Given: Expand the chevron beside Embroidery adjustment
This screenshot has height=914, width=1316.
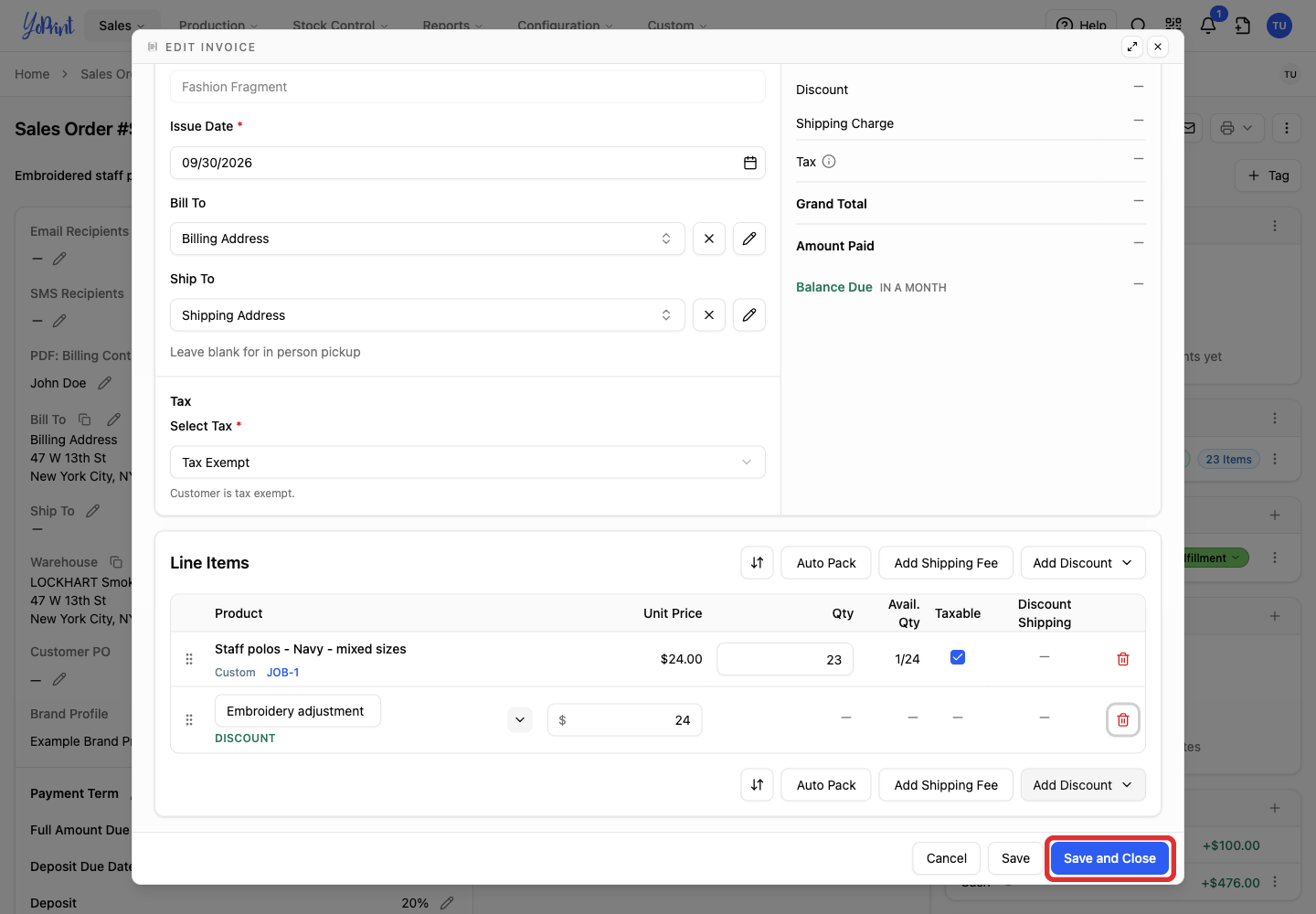Looking at the screenshot, I should point(520,720).
